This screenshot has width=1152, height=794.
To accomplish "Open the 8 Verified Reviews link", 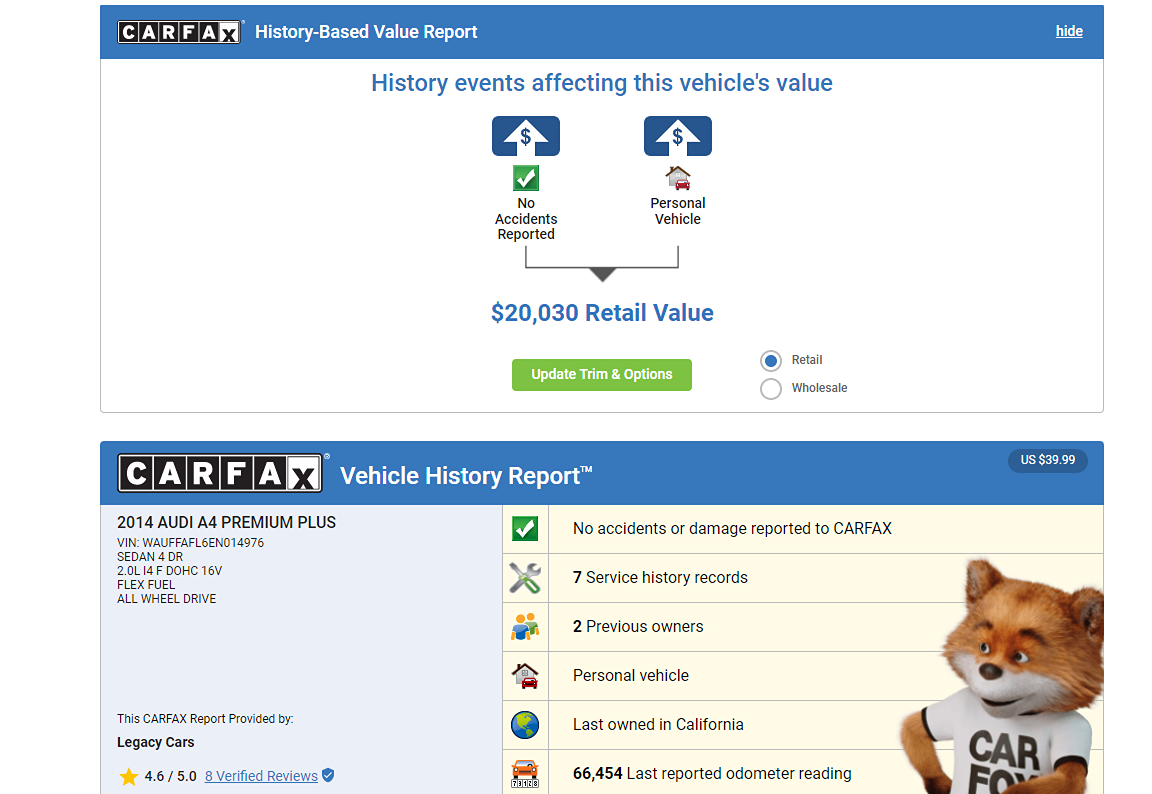I will [261, 776].
